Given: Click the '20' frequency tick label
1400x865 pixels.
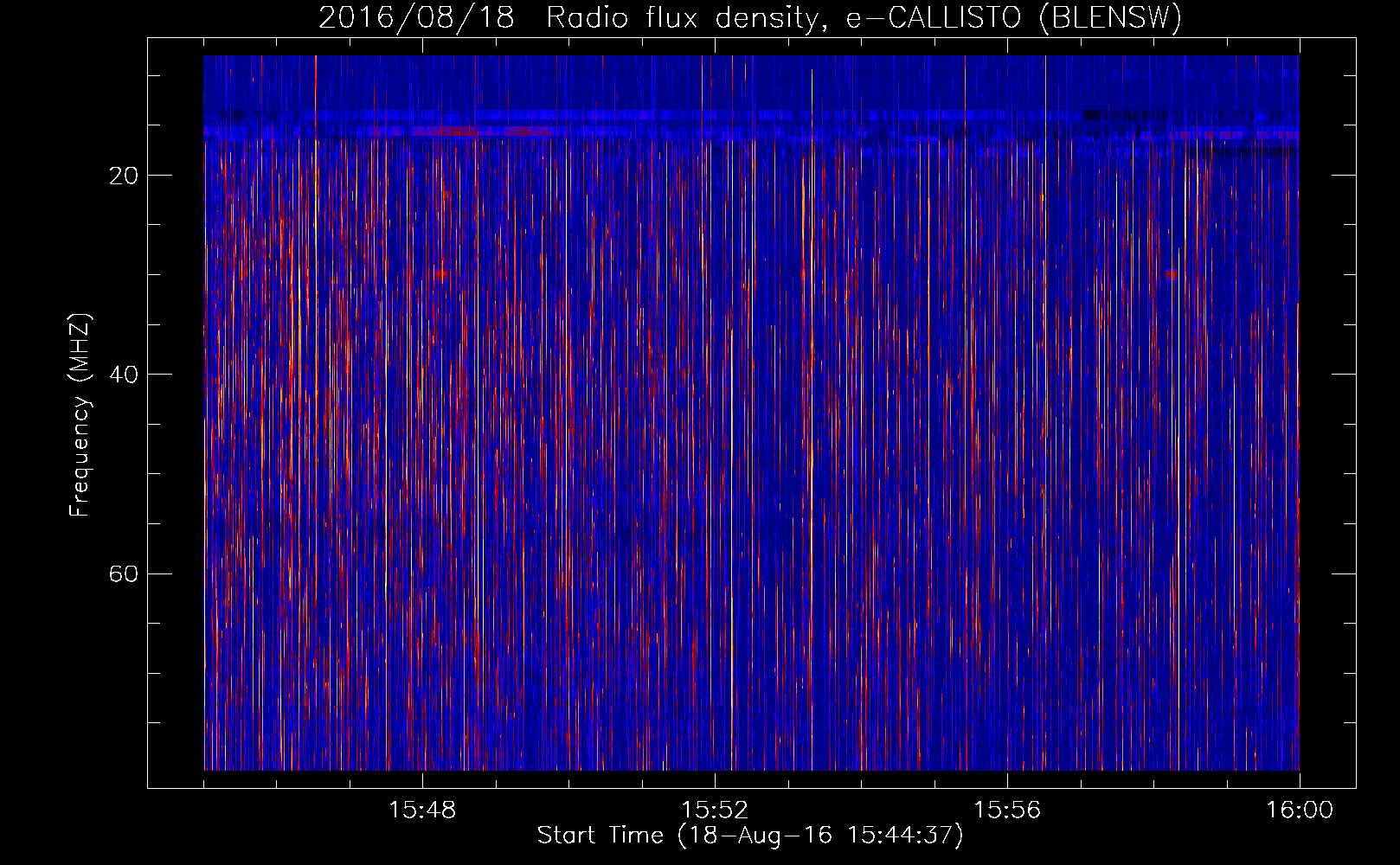Looking at the screenshot, I should pyautogui.click(x=124, y=176).
